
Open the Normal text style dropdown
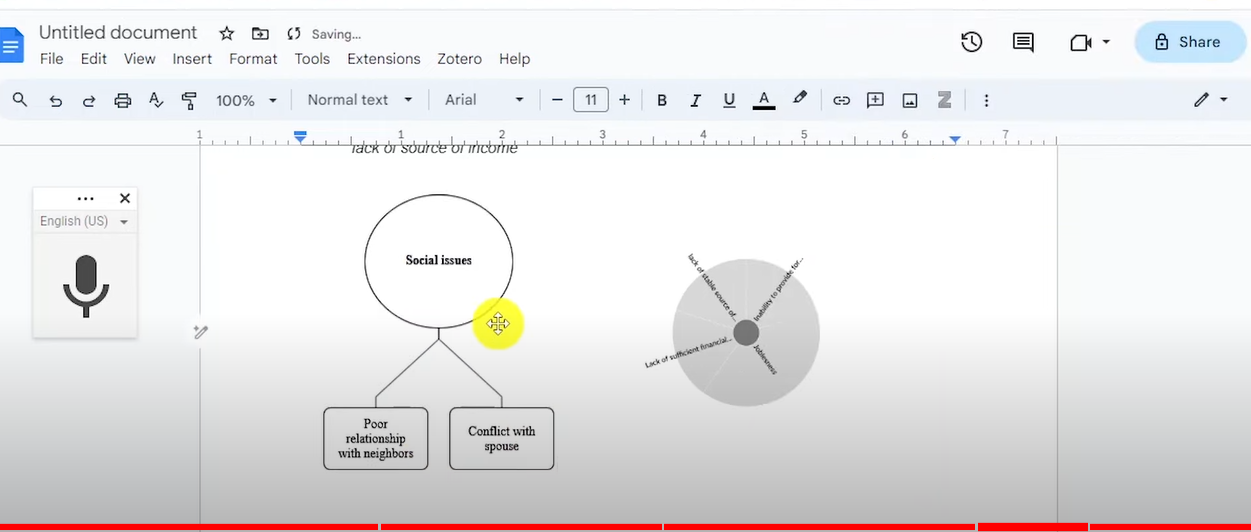[360, 100]
